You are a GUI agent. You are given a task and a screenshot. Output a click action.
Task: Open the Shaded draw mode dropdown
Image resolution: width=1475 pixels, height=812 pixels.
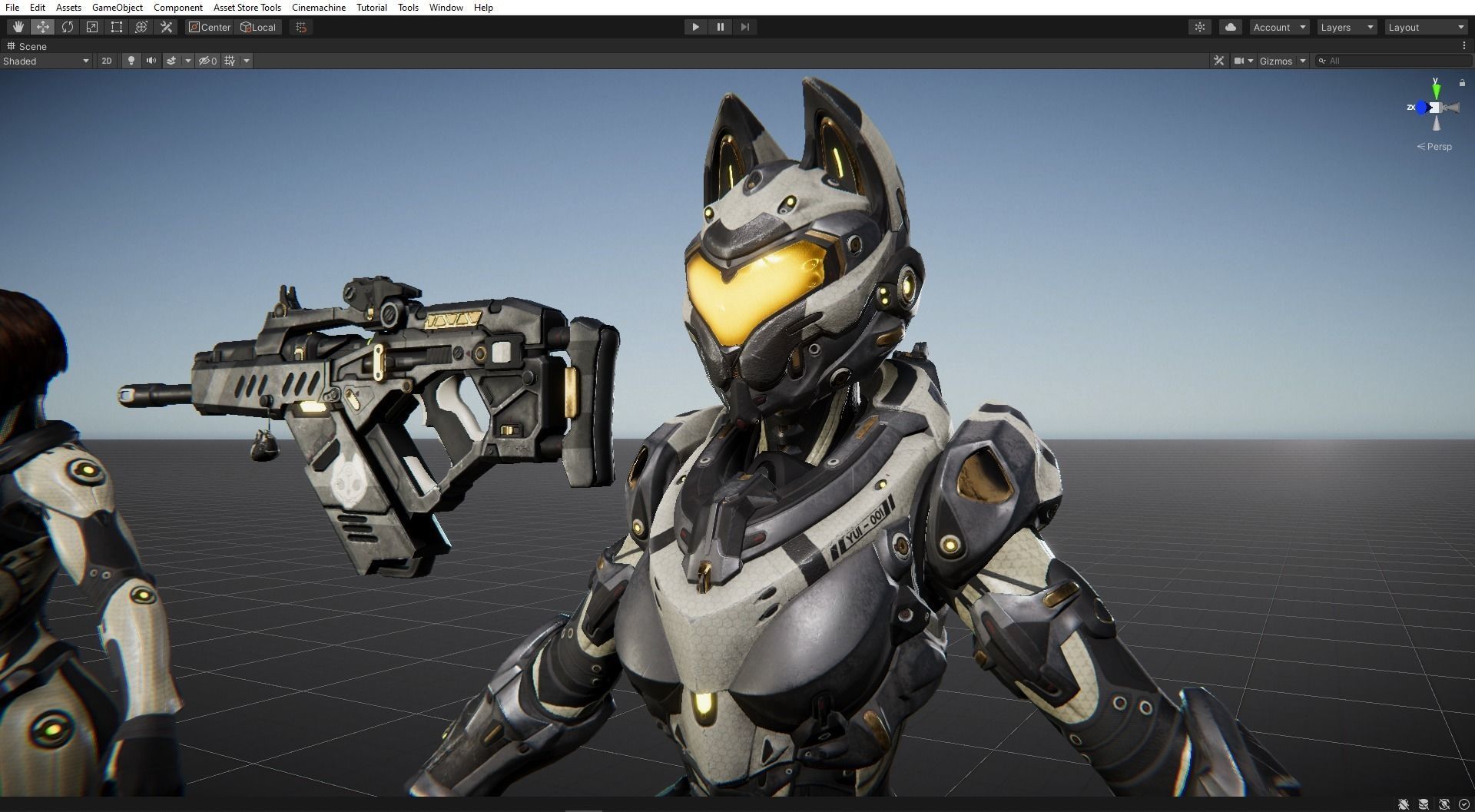[x=46, y=61]
